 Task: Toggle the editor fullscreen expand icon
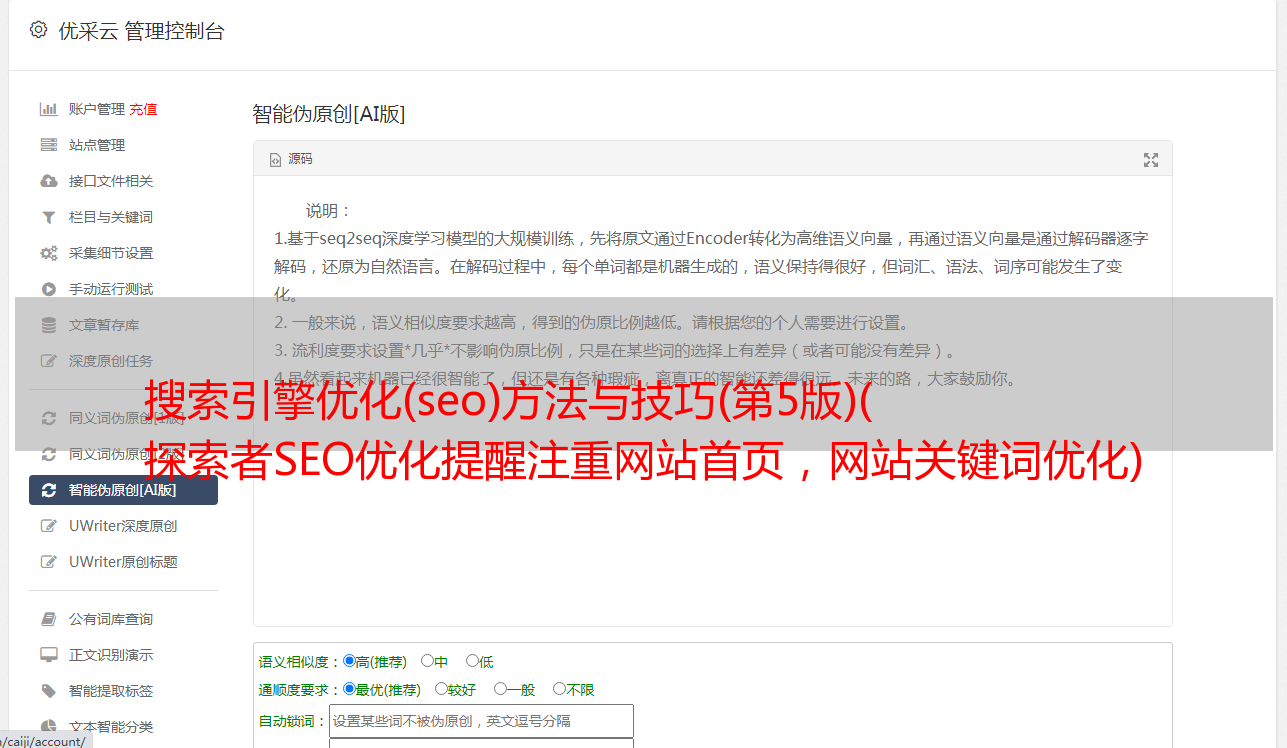[1151, 160]
